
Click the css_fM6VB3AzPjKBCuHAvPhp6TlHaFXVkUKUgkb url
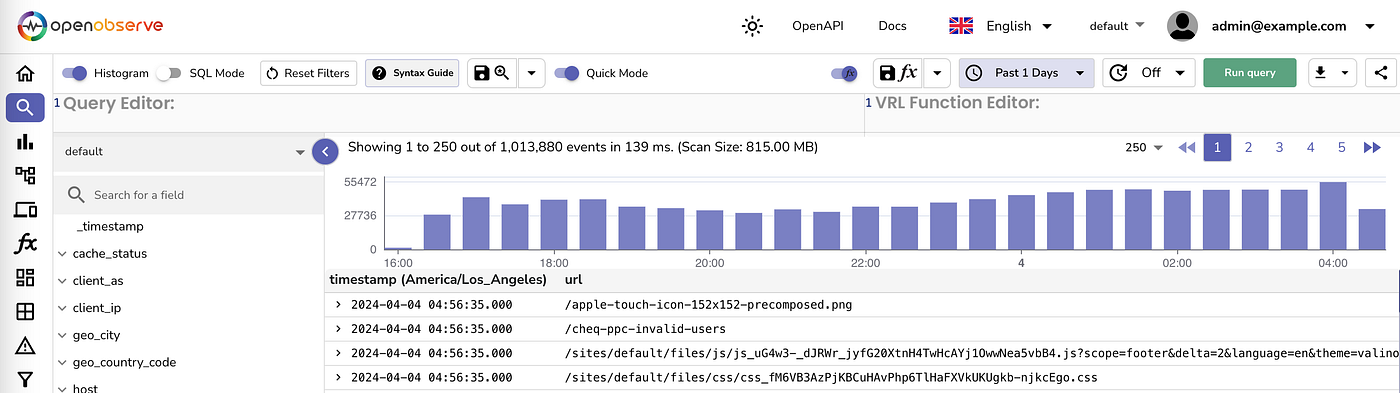831,377
